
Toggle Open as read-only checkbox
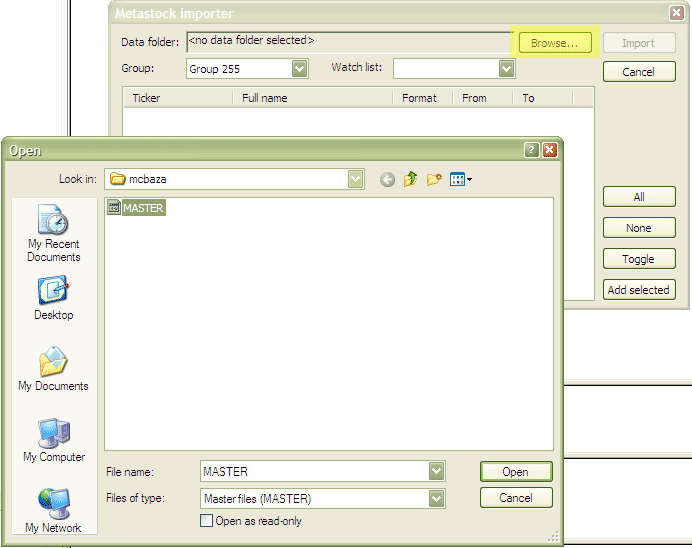pos(206,521)
